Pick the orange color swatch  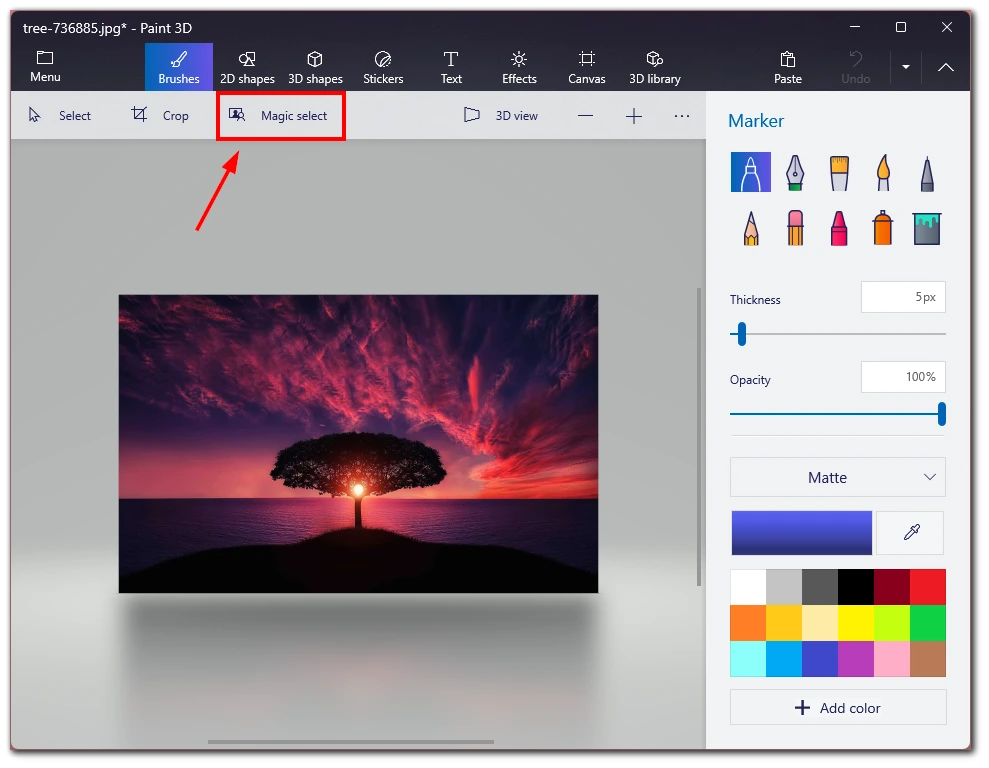[748, 623]
